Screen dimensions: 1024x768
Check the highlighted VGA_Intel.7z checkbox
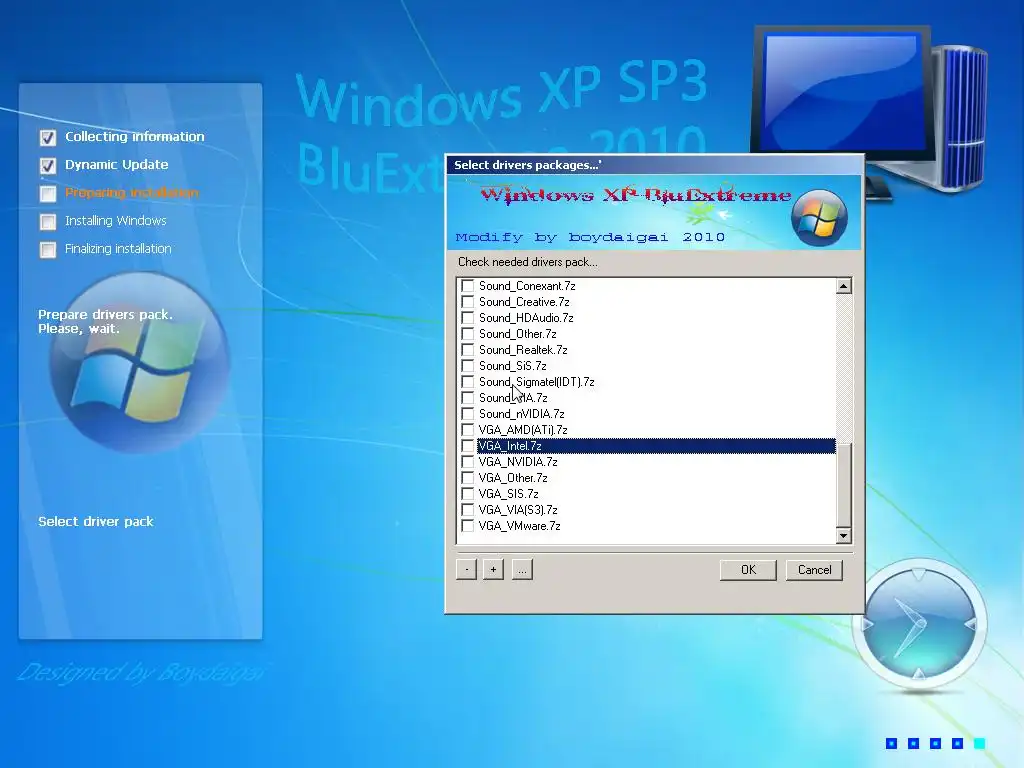(x=468, y=446)
